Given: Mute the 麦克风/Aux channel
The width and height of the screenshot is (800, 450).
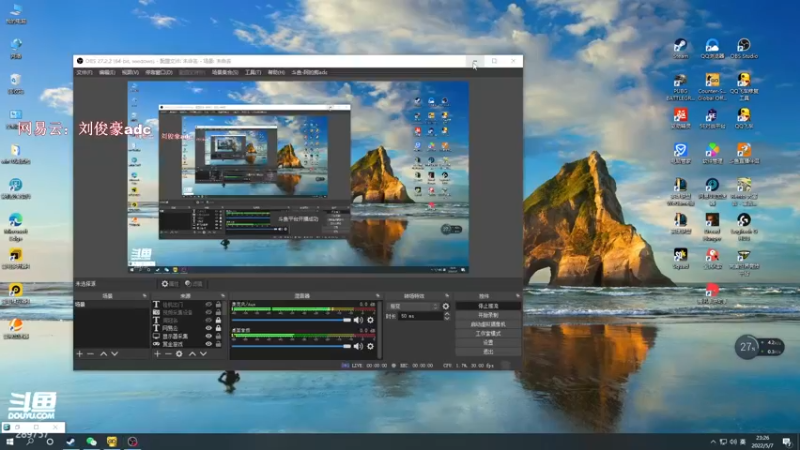Looking at the screenshot, I should pos(358,320).
